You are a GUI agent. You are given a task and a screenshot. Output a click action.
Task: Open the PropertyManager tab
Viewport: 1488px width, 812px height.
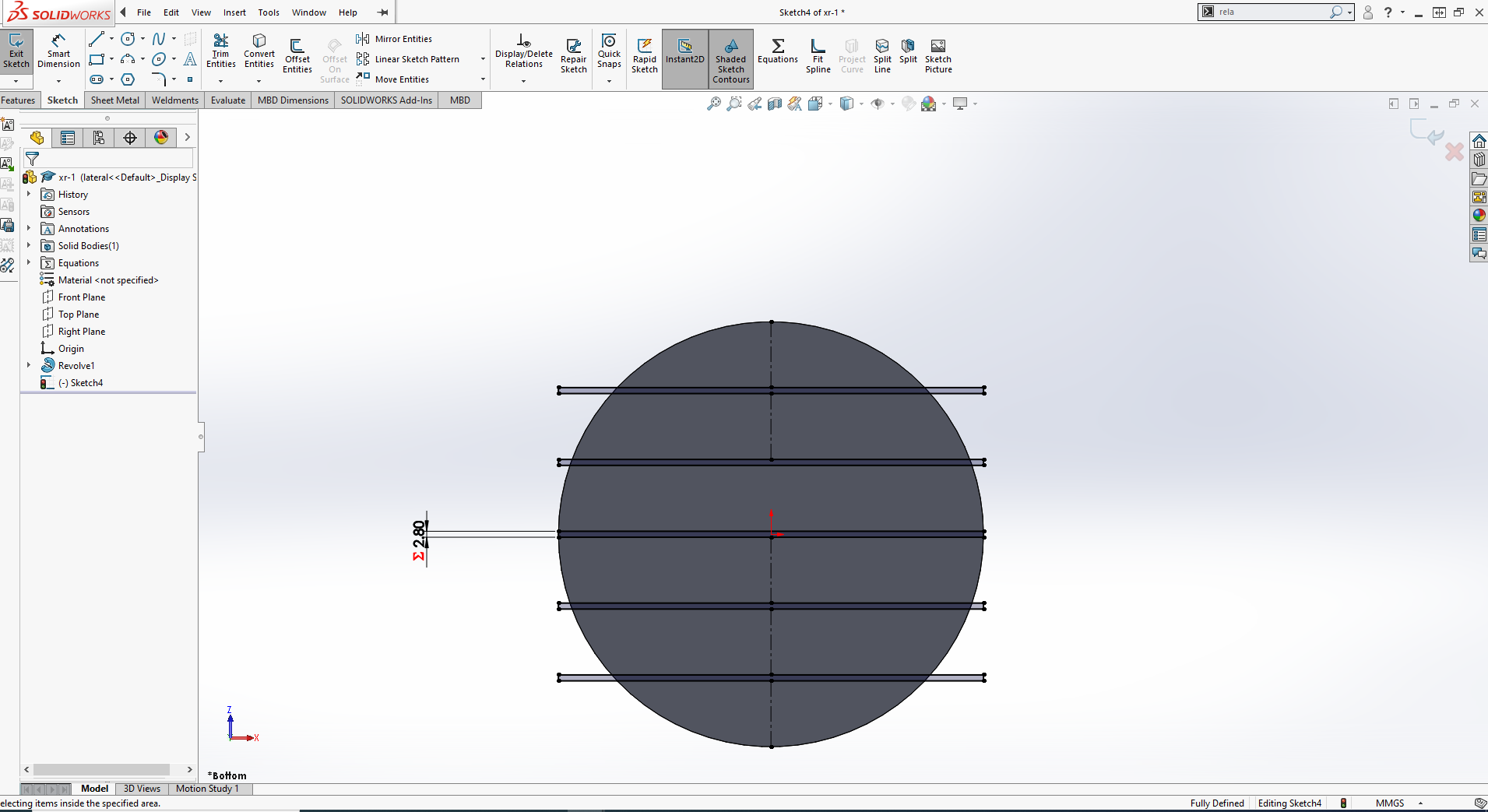coord(68,138)
